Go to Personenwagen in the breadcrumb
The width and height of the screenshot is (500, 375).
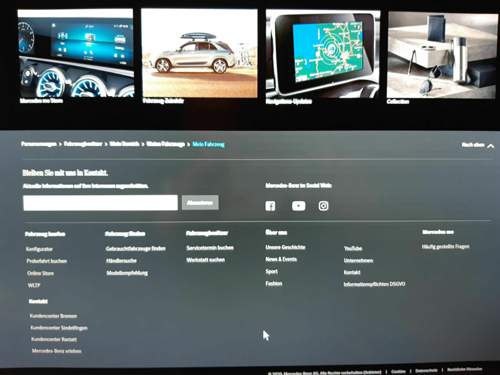(x=39, y=144)
